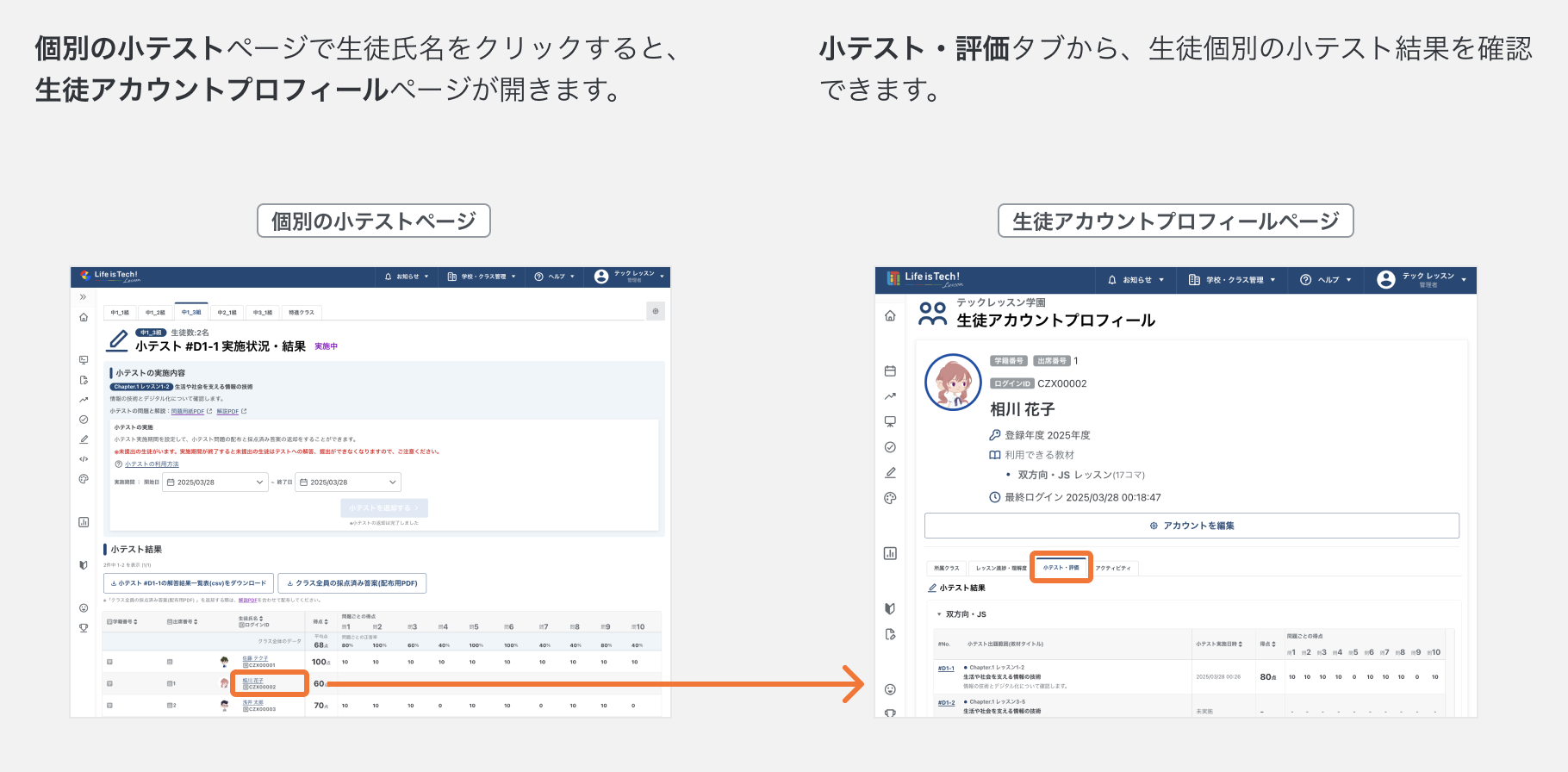Click the presentation screen icon in the profile page sidebar
Viewport: 1568px width, 772px height.
[890, 422]
